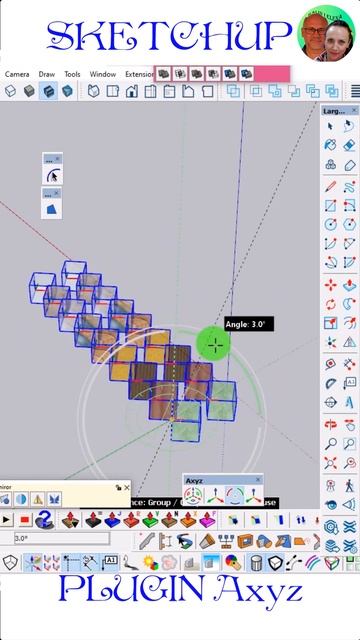
Task: Open the Window menu
Action: point(103,74)
